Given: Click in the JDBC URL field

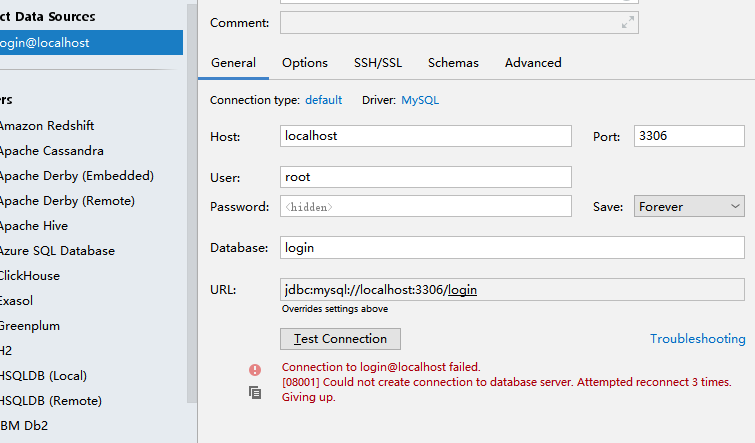Looking at the screenshot, I should 512,289.
